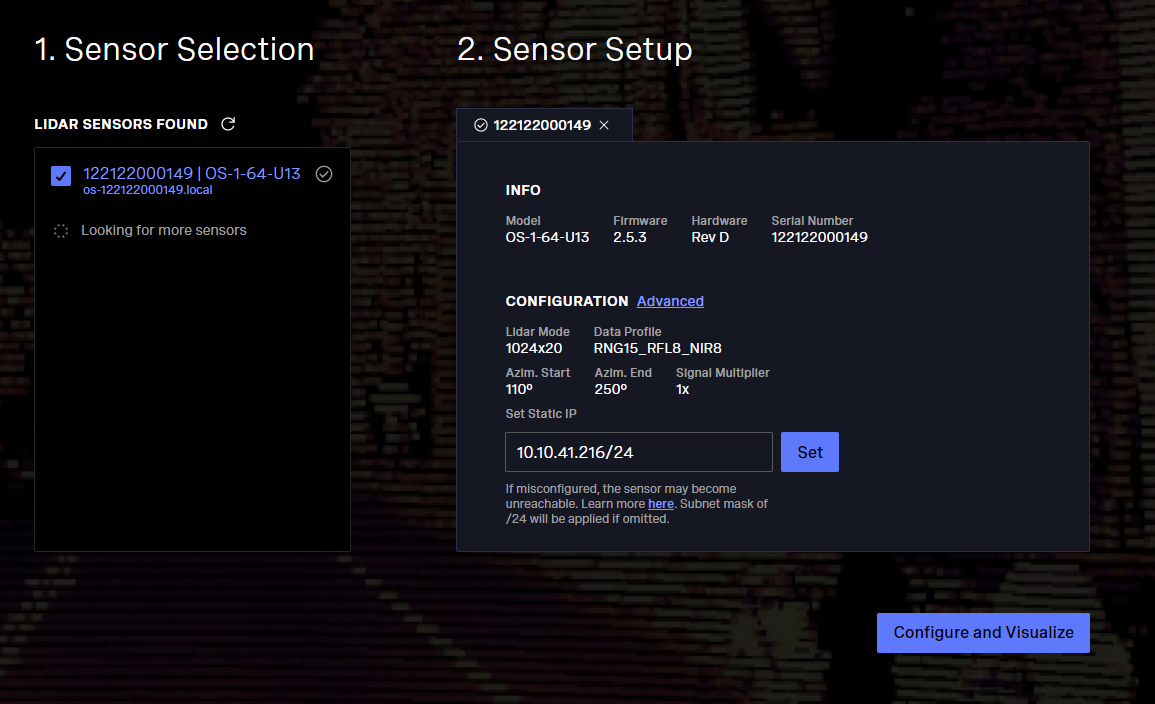
Task: Switch to the 122122000149 setup tab
Action: (x=541, y=125)
